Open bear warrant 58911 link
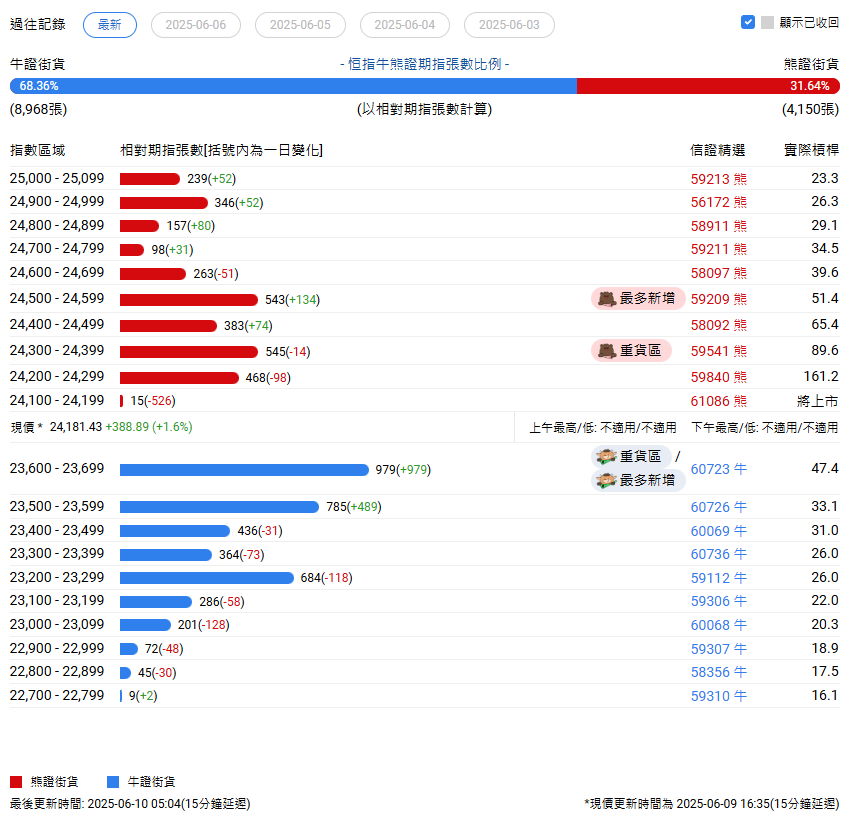The height and width of the screenshot is (818, 849). point(719,226)
